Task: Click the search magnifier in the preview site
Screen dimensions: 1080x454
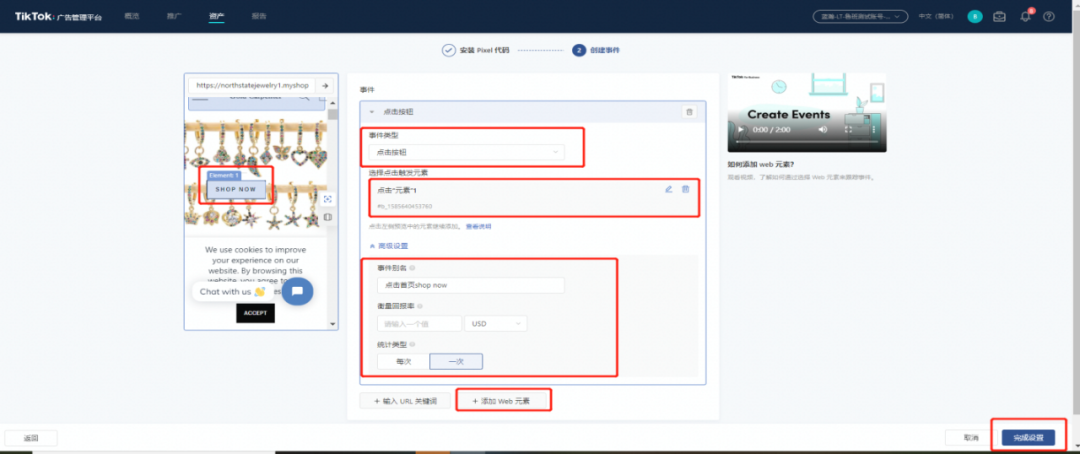Action: 304,98
